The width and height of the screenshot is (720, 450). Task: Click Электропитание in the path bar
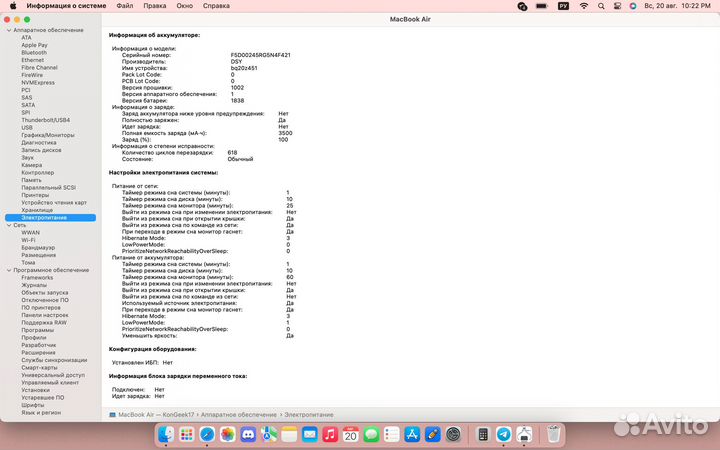tap(309, 415)
